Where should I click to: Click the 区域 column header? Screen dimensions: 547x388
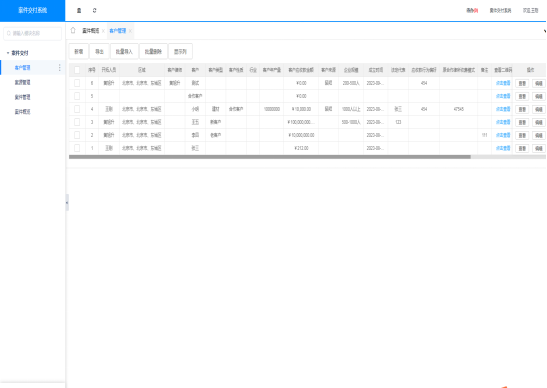(x=142, y=70)
